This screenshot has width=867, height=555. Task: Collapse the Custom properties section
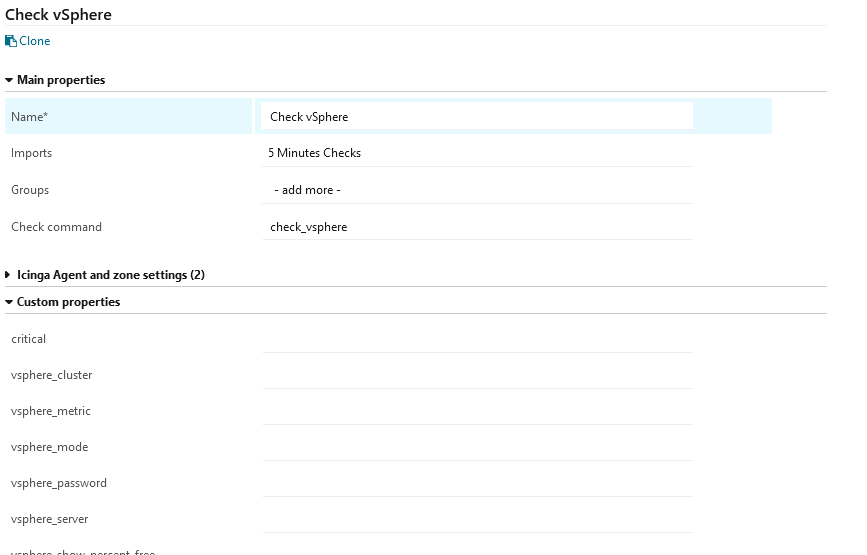point(62,302)
